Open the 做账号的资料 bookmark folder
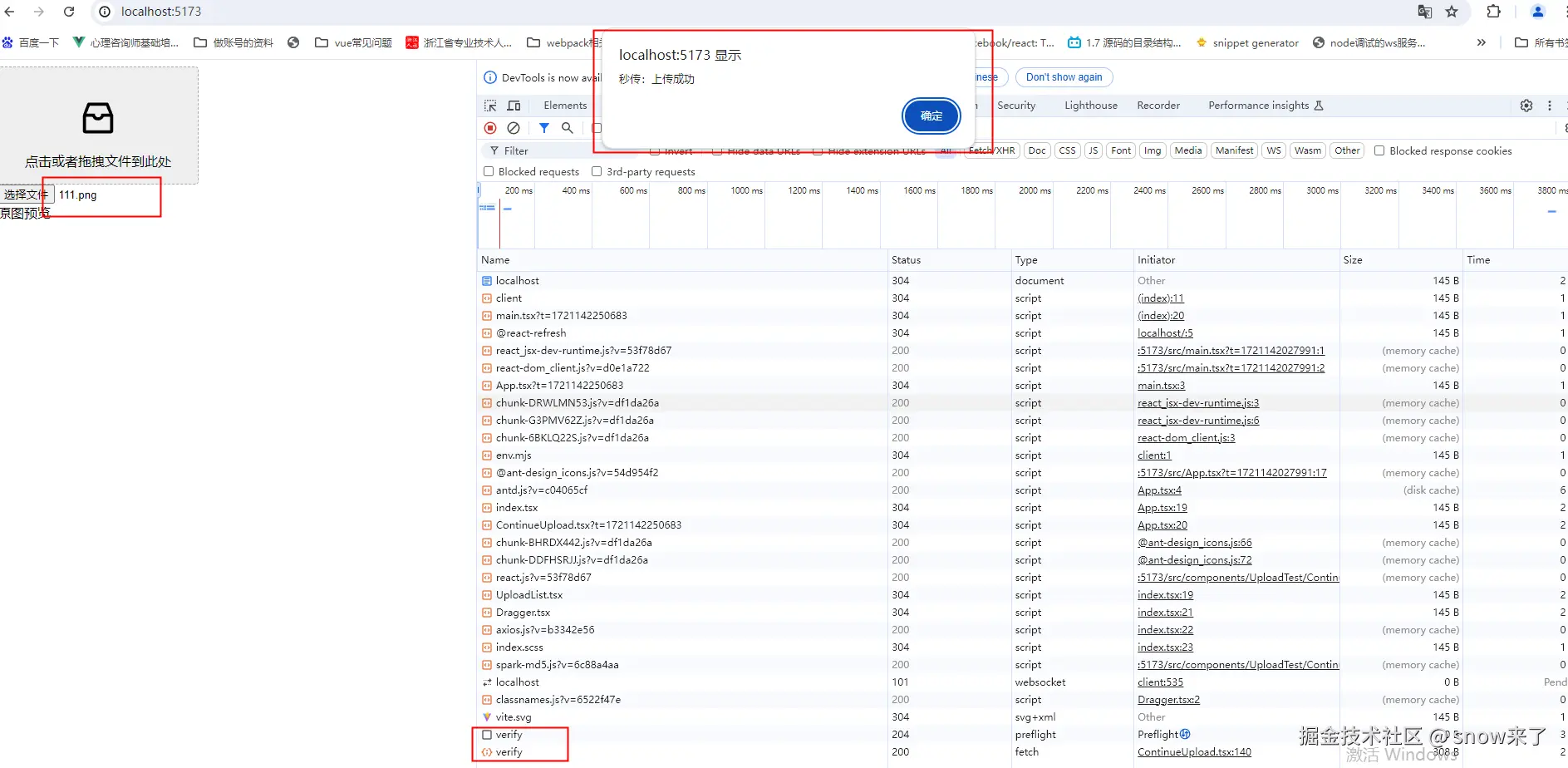 point(233,42)
